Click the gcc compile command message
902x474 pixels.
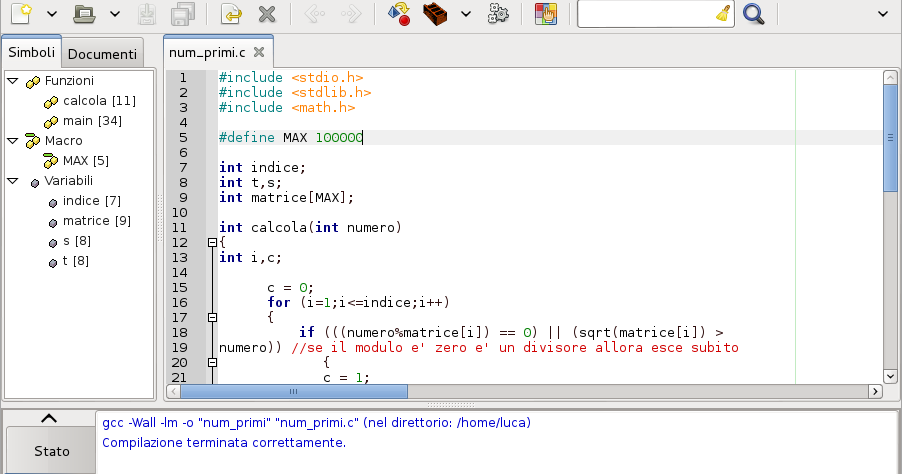coord(316,423)
